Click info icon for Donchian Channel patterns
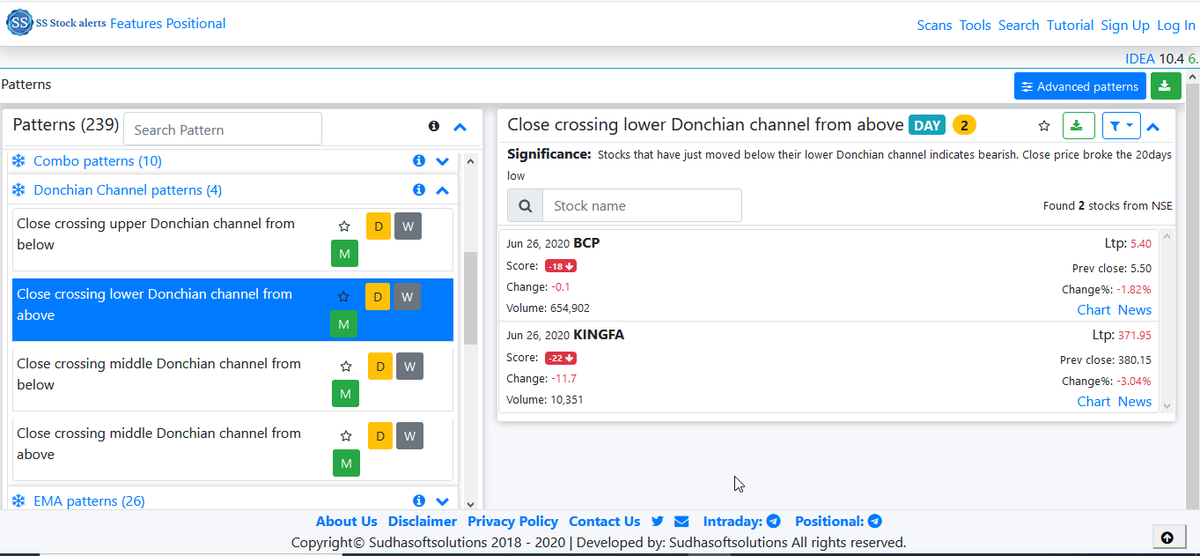Image resolution: width=1200 pixels, height=556 pixels. coord(420,190)
